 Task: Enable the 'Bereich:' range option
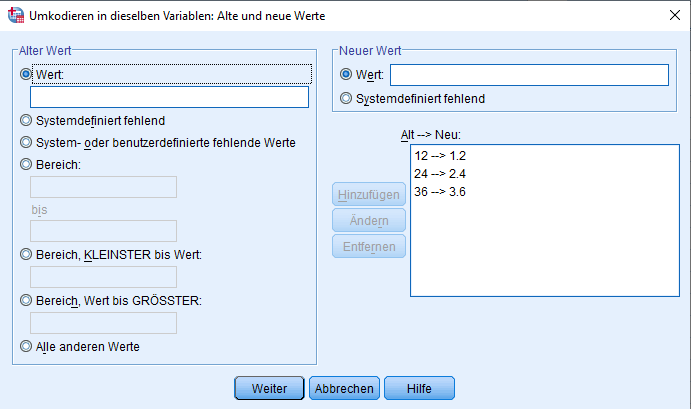click(x=26, y=164)
